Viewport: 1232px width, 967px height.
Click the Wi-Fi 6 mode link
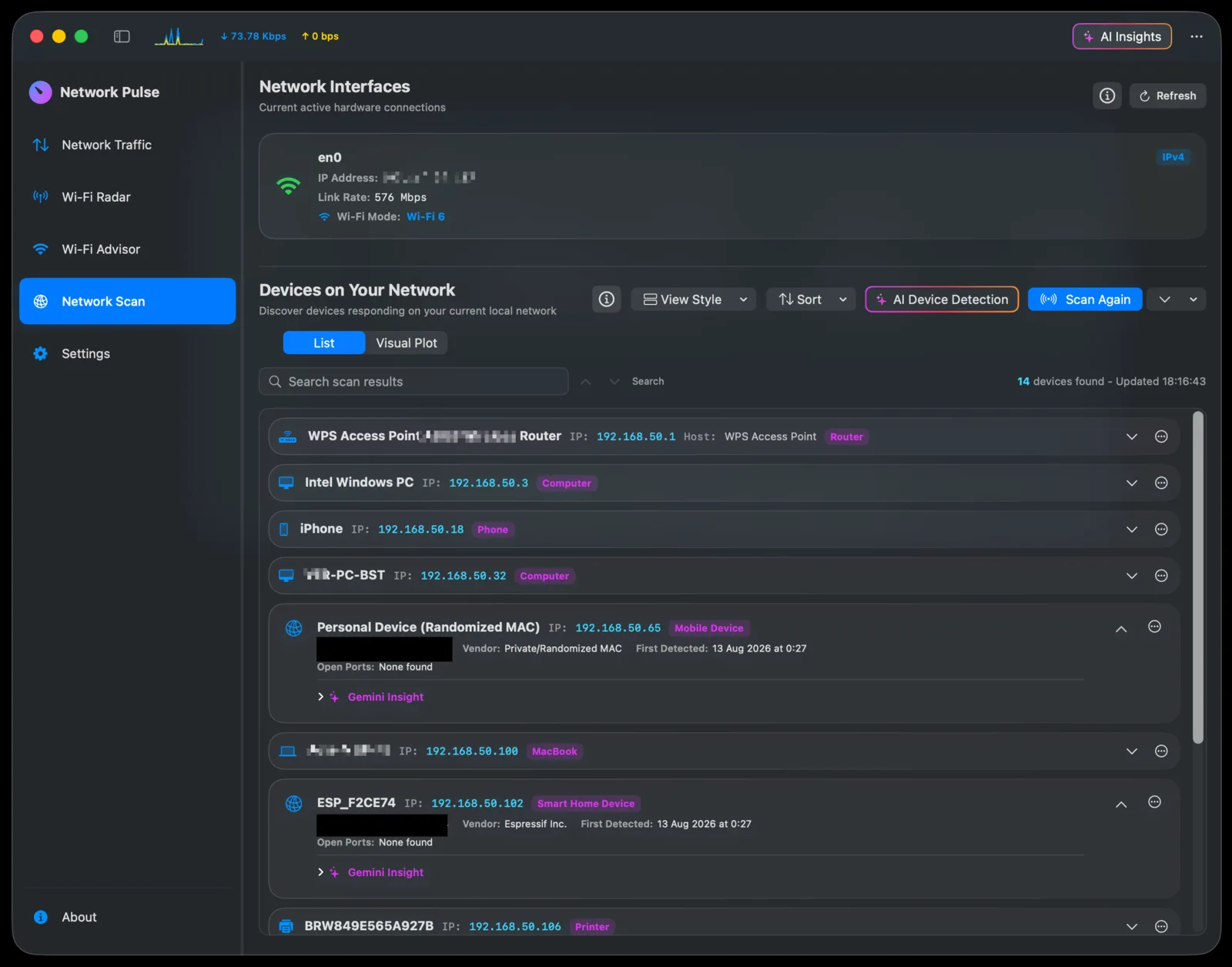(x=425, y=216)
